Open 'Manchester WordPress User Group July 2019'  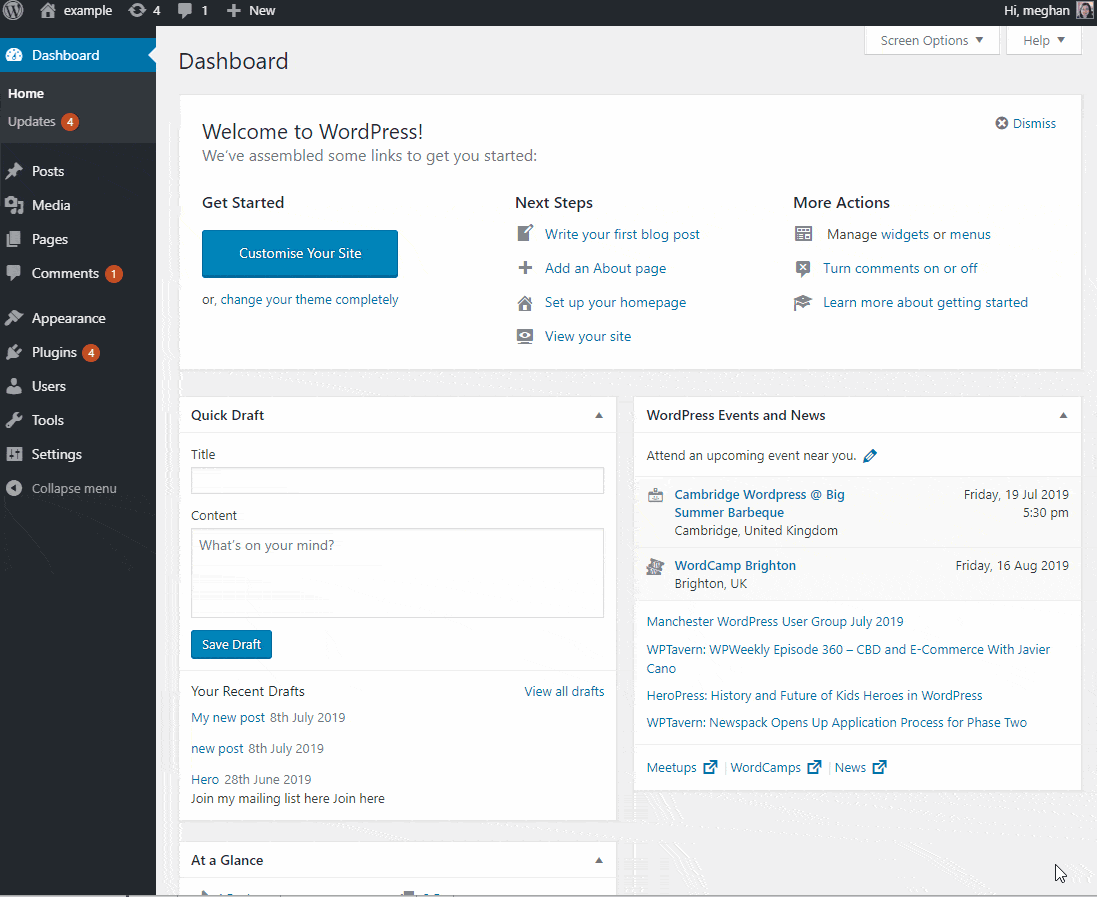click(774, 621)
